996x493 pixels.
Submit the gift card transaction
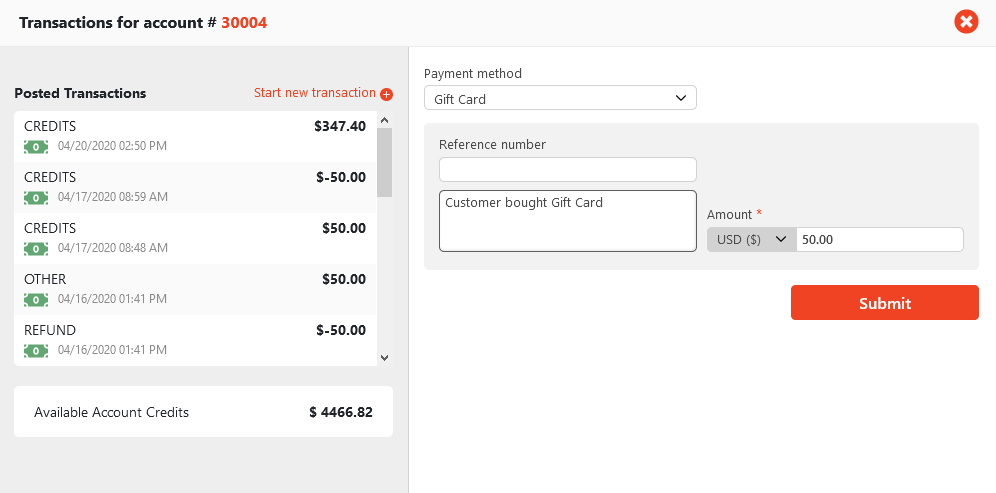pos(884,303)
